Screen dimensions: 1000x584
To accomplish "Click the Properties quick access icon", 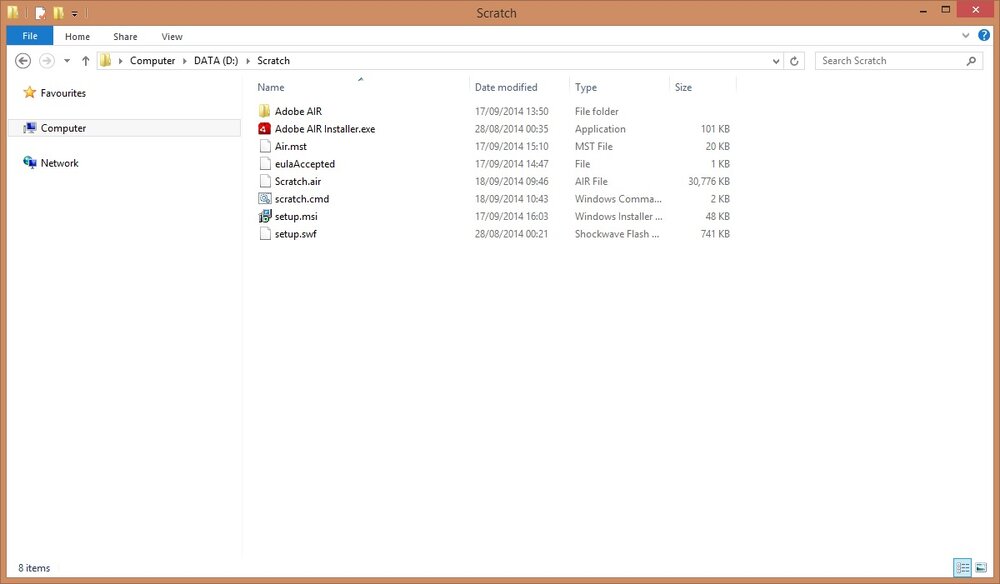I will coord(40,12).
